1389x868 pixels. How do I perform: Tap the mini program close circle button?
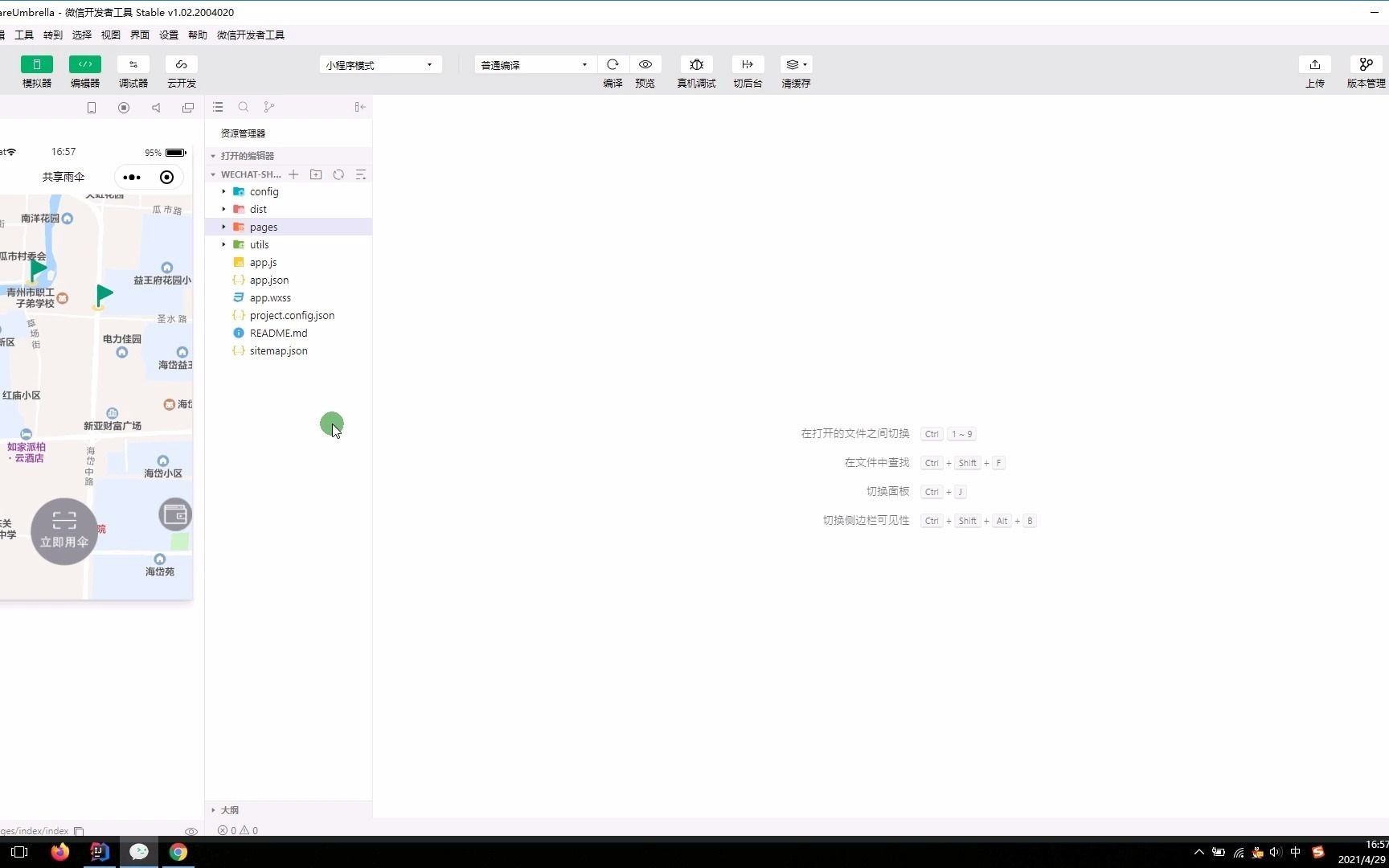point(166,178)
